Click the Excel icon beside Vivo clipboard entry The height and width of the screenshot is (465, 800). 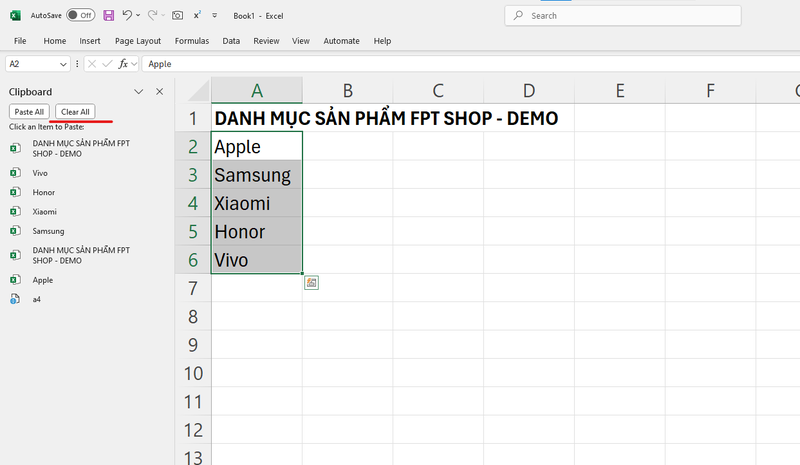click(x=15, y=173)
